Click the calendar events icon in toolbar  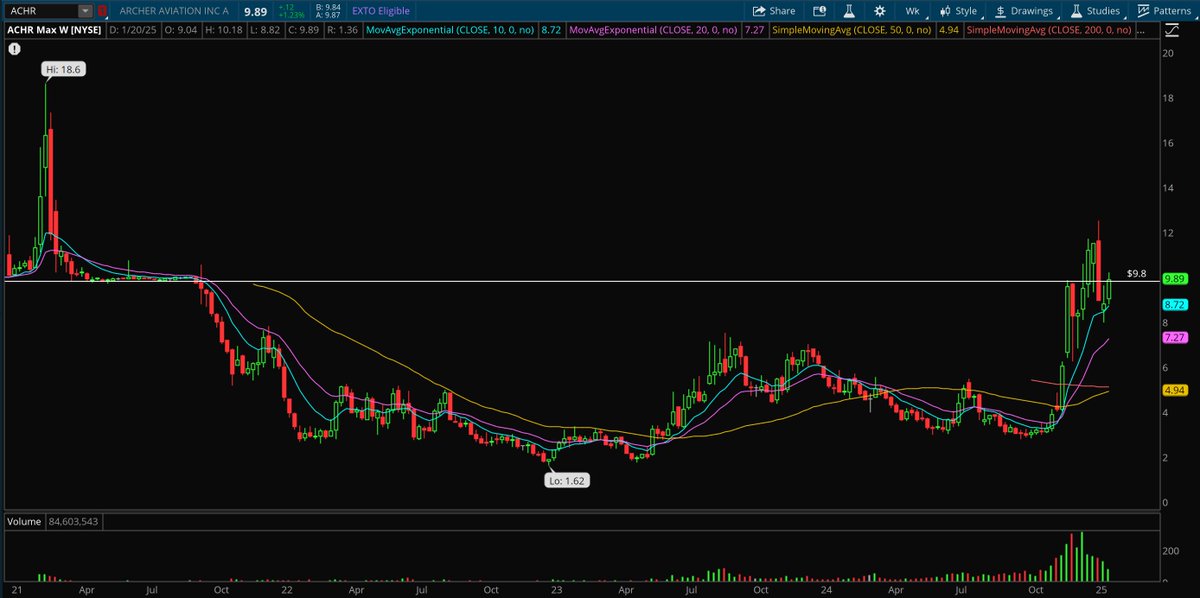820,11
